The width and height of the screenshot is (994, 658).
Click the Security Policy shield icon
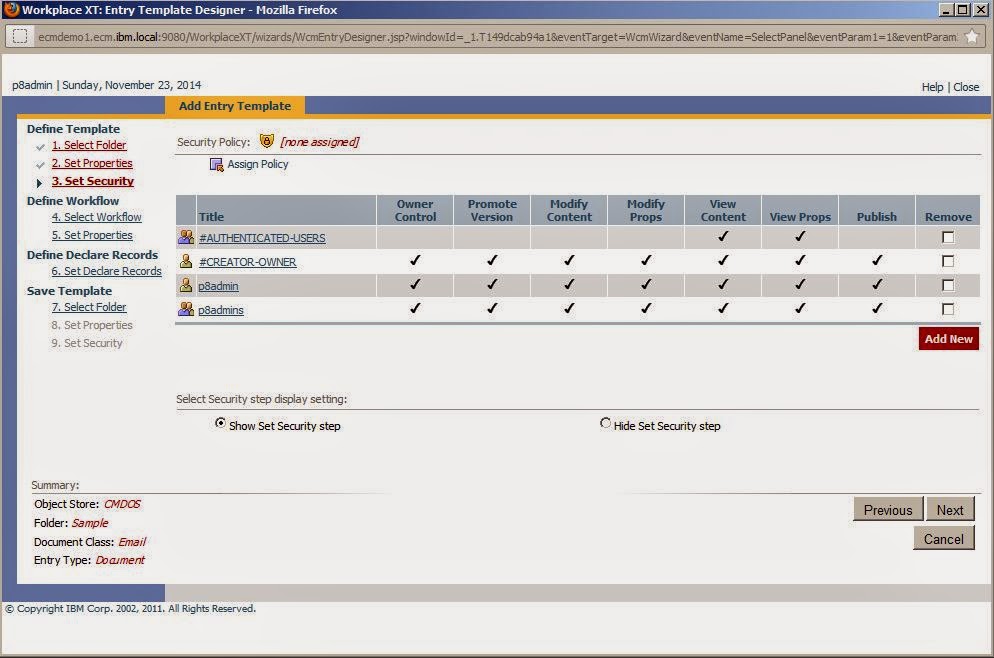[268, 141]
